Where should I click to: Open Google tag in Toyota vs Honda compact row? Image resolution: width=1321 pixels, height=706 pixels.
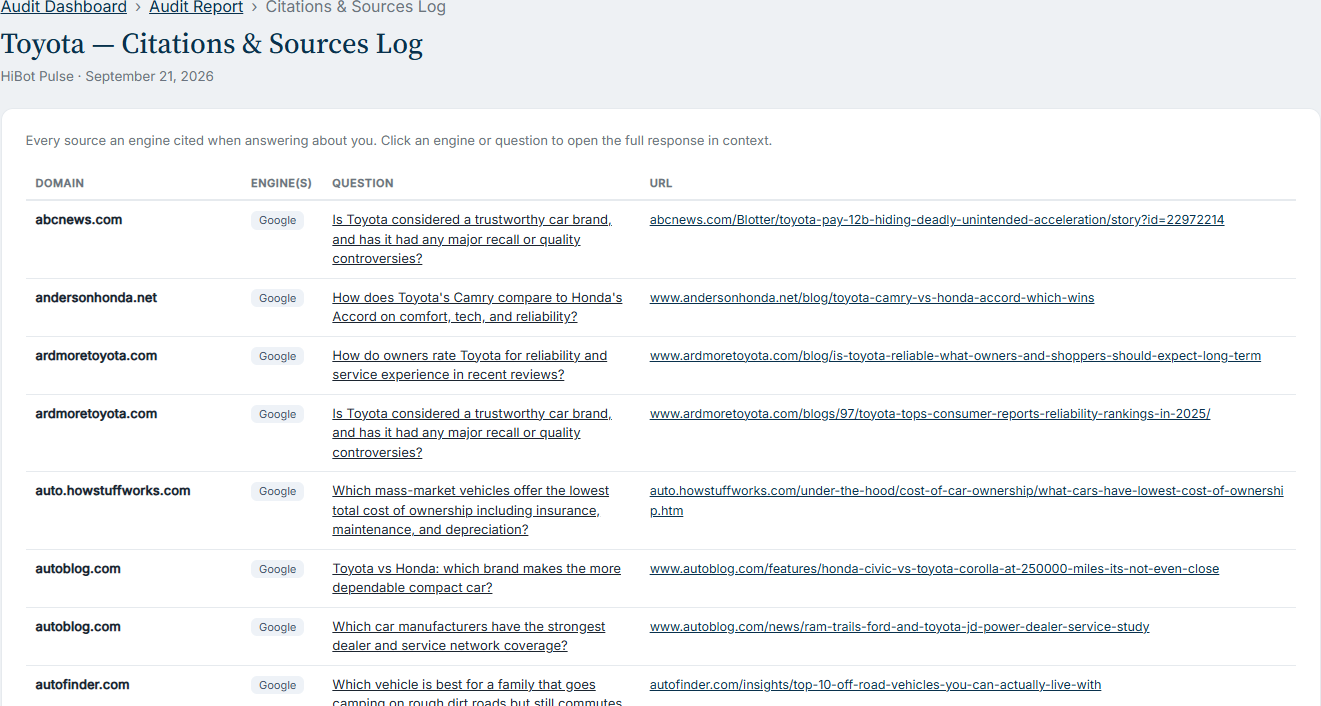click(x=278, y=569)
